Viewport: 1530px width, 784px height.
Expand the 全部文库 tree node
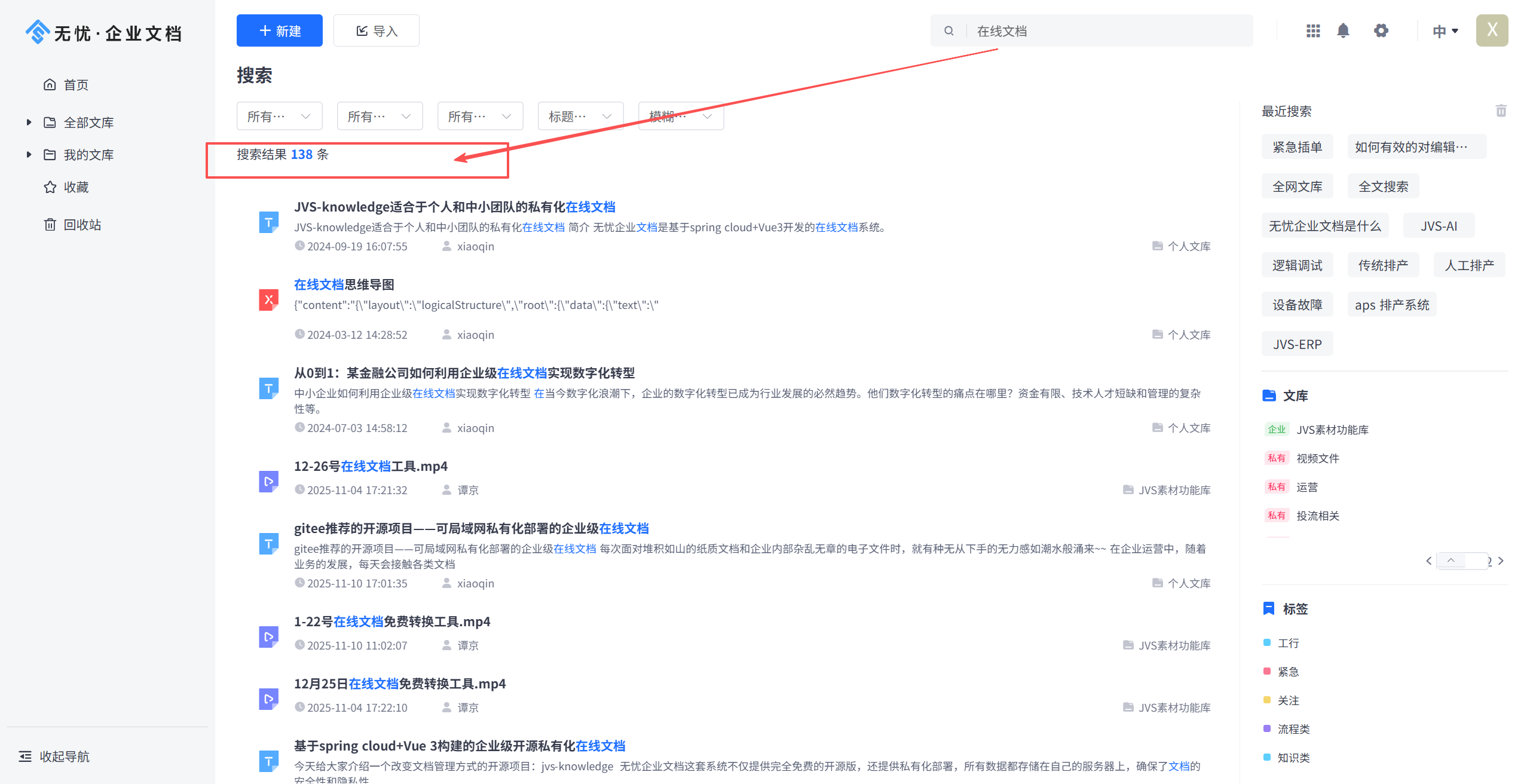(x=29, y=122)
